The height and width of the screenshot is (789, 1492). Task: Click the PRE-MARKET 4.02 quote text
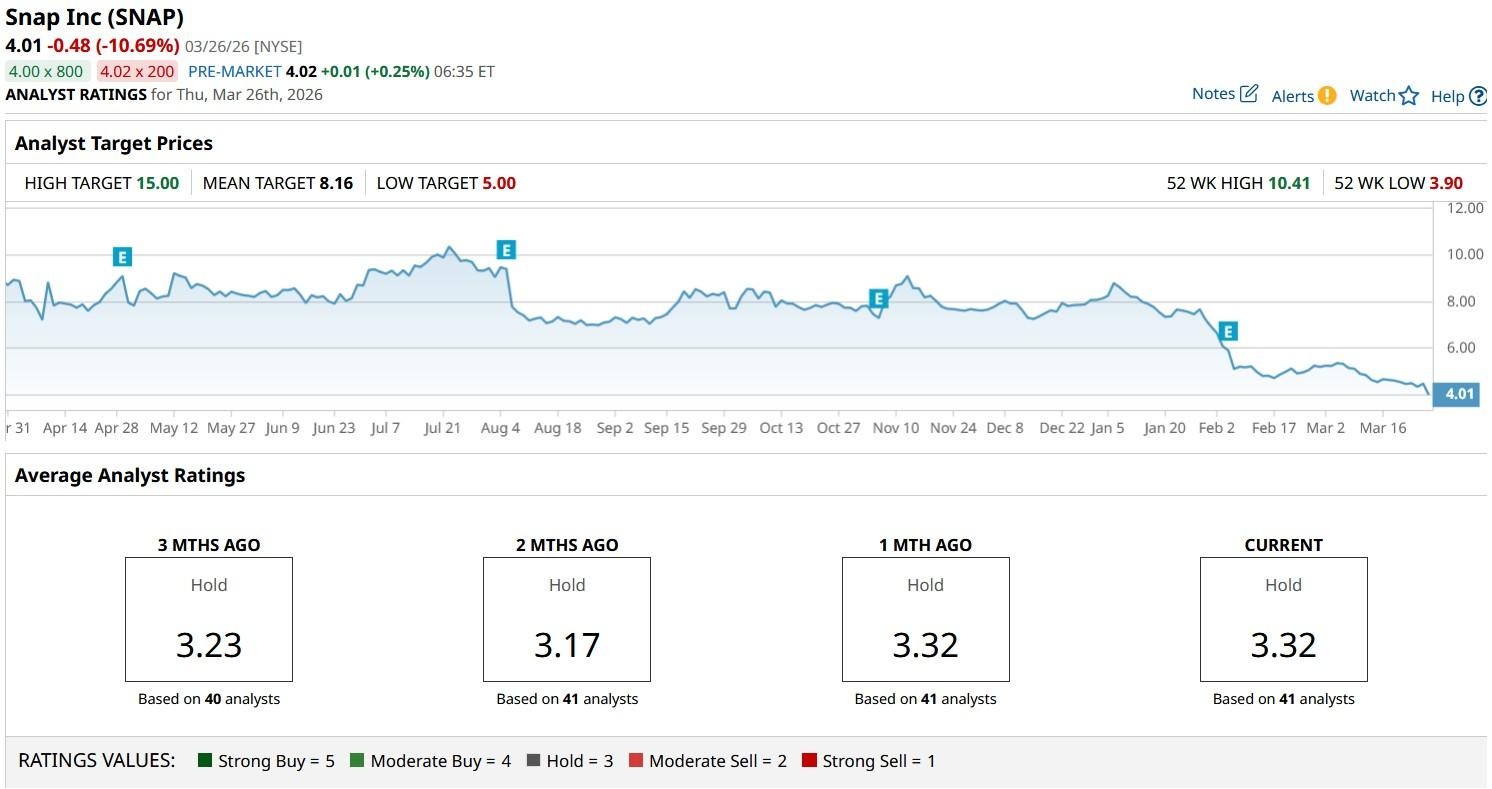[x=252, y=72]
